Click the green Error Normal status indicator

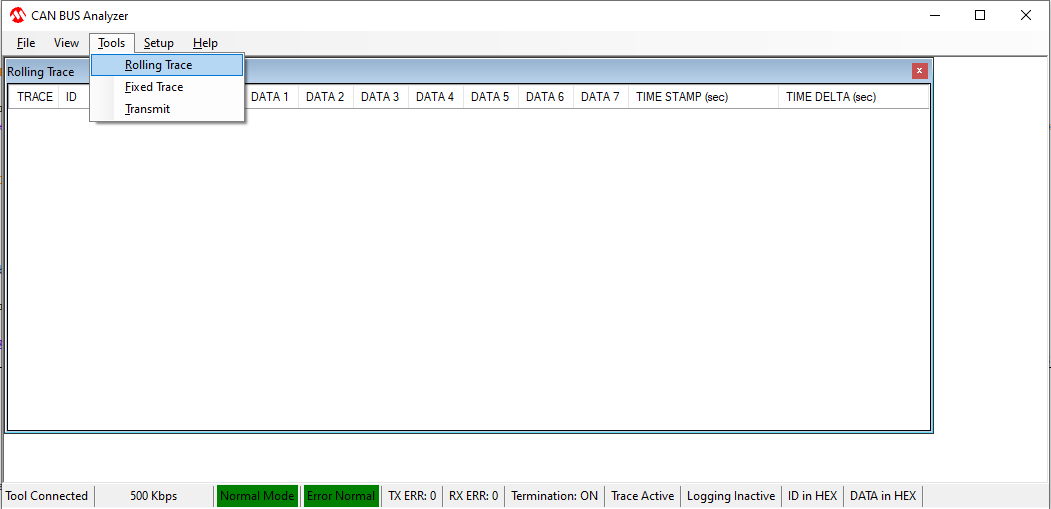[341, 496]
